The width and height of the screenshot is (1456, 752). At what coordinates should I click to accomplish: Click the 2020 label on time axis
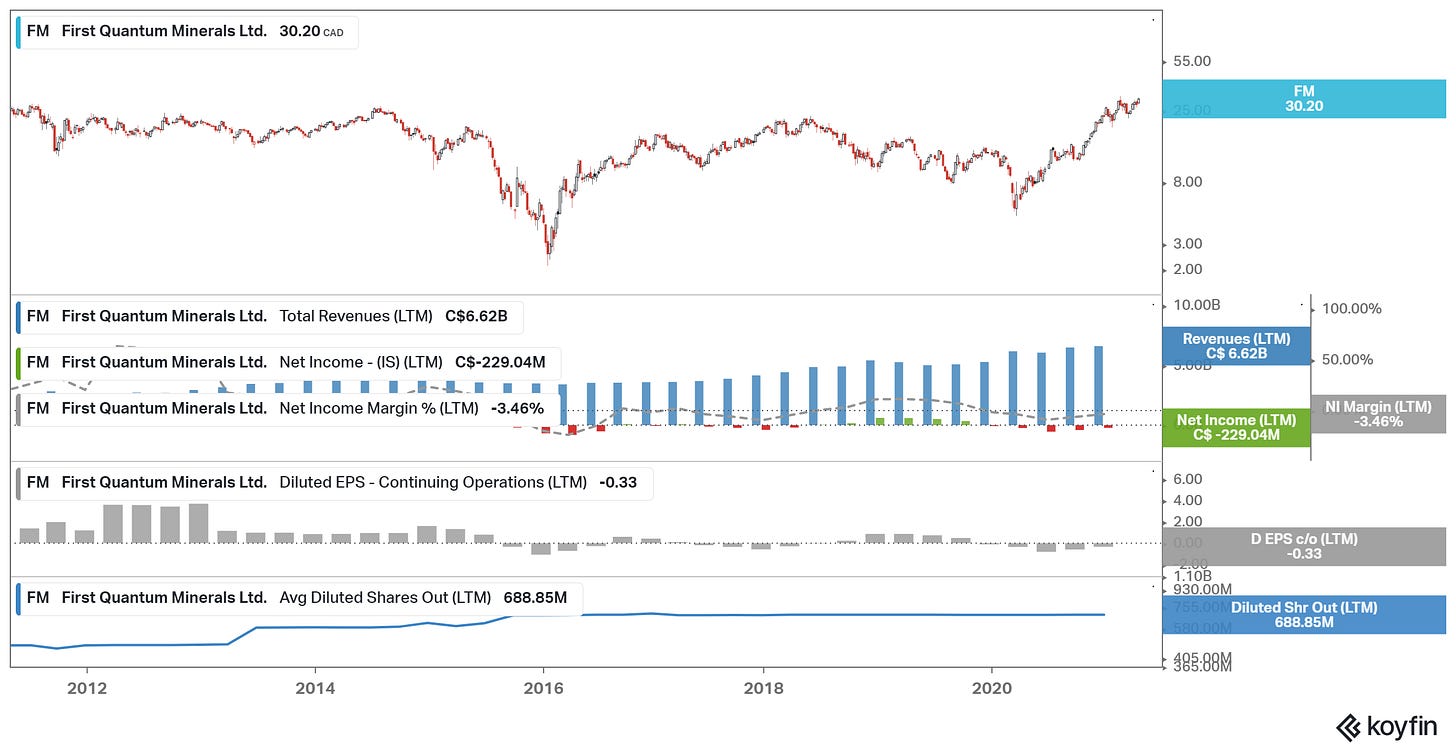point(991,689)
